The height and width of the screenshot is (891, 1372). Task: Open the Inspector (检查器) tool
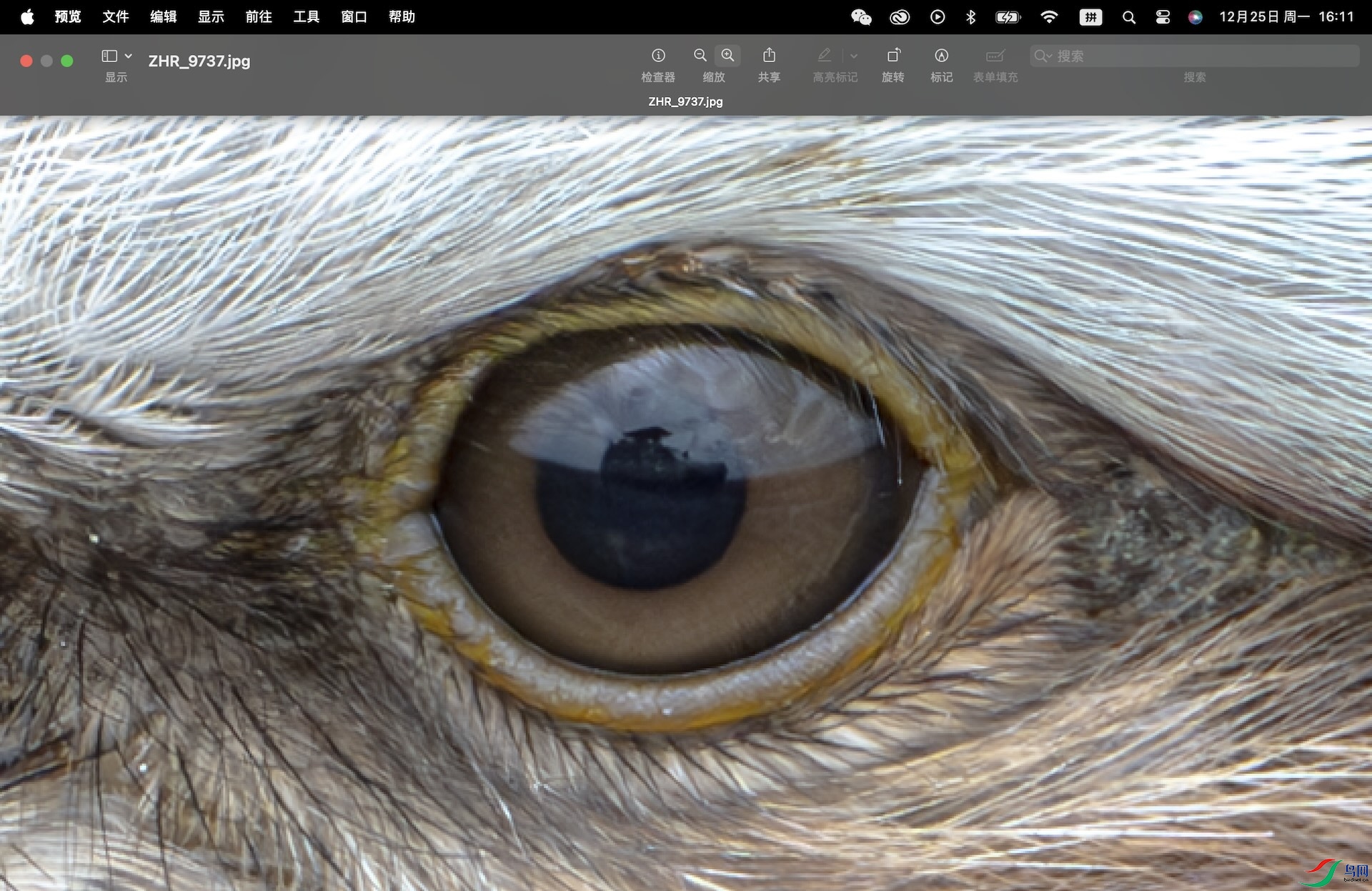[658, 56]
